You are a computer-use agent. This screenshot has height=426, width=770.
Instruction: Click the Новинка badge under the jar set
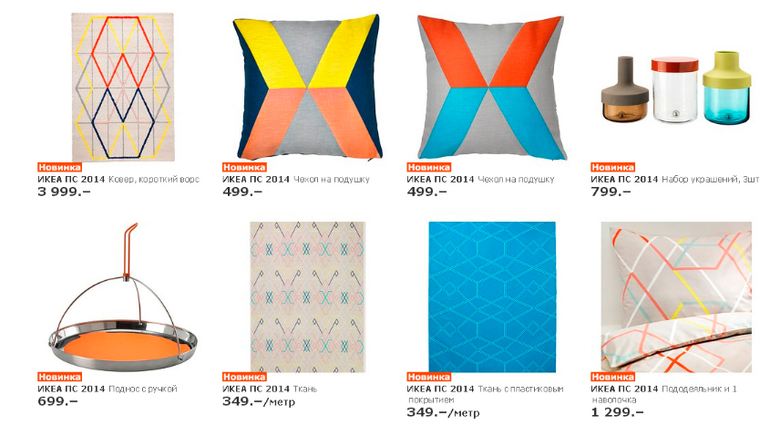point(613,168)
